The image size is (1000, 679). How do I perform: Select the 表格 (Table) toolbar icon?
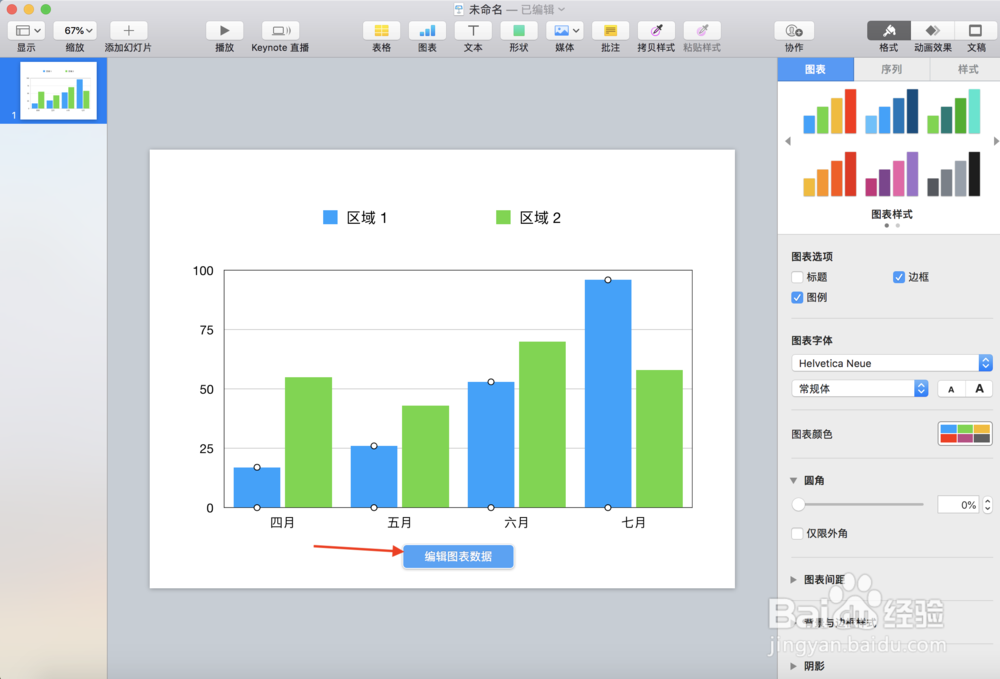click(380, 31)
